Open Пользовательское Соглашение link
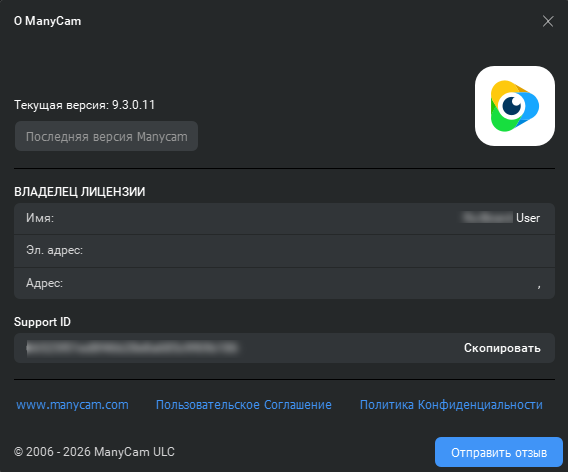The image size is (568, 472). (x=243, y=405)
